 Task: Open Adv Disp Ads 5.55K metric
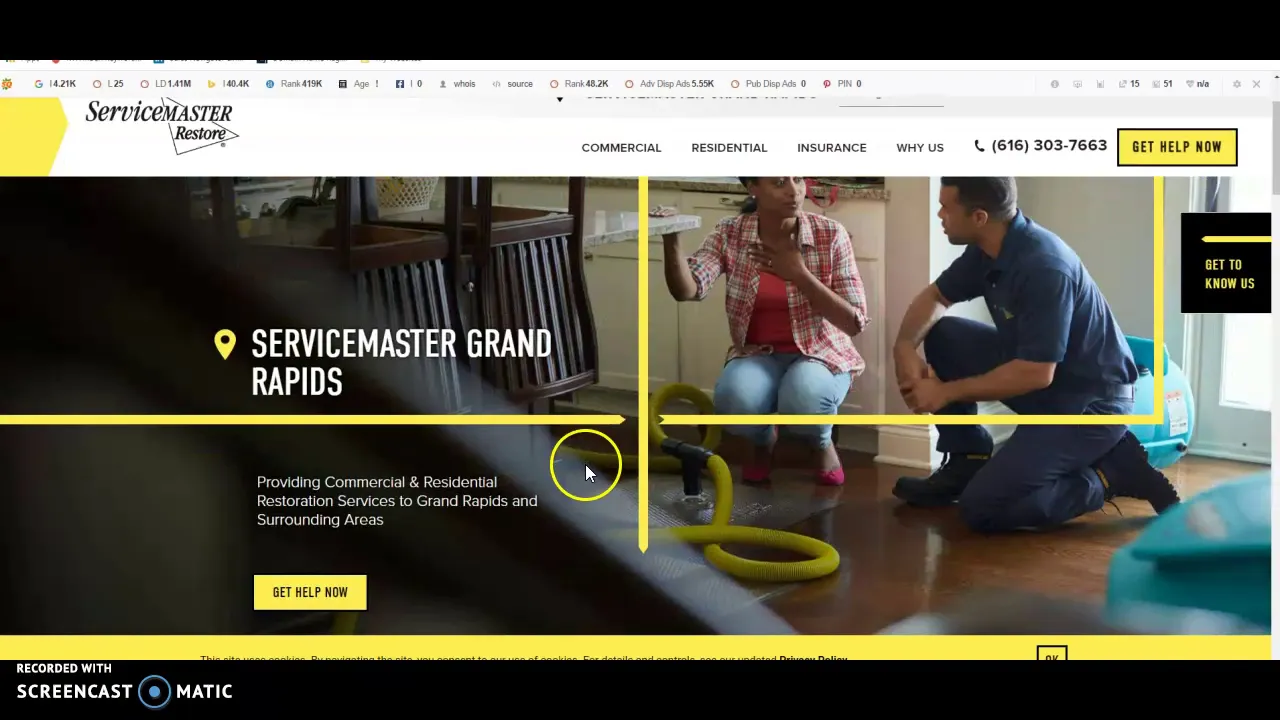pyautogui.click(x=670, y=84)
